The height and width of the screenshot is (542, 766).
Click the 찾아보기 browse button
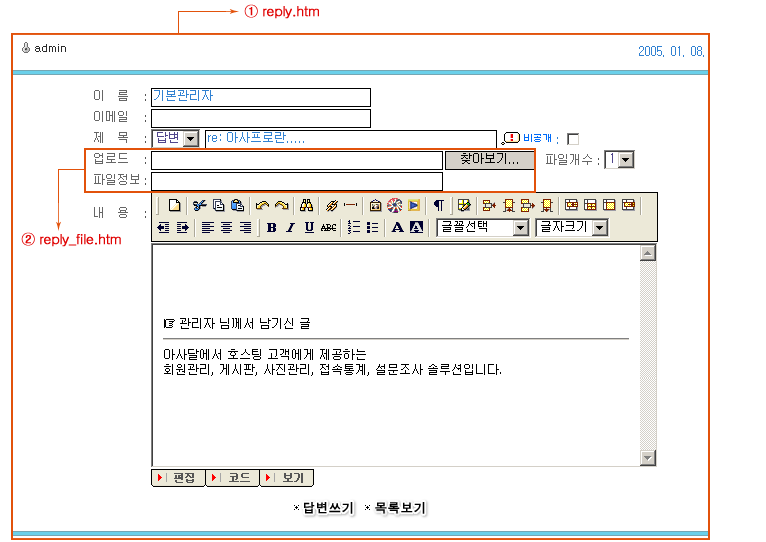(x=489, y=160)
